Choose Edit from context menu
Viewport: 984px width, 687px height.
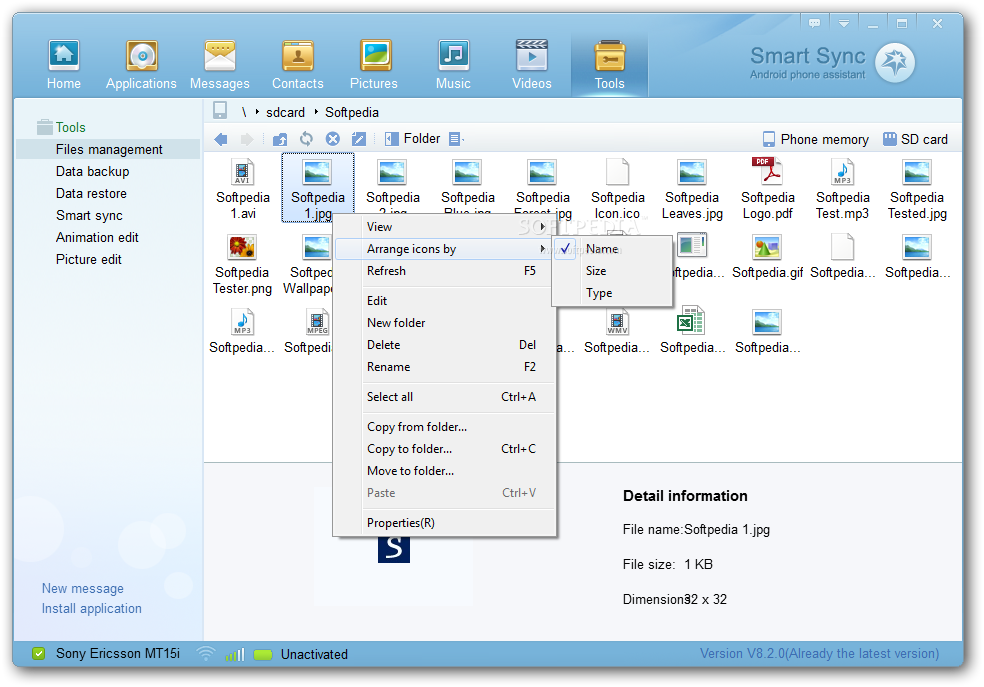coord(445,301)
